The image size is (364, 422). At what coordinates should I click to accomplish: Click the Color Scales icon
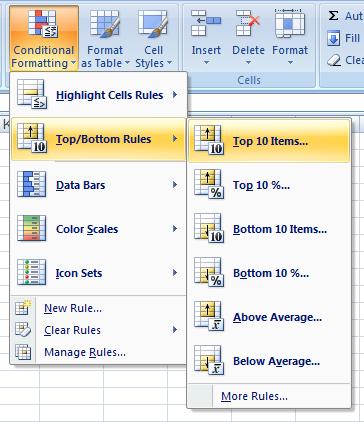31,228
